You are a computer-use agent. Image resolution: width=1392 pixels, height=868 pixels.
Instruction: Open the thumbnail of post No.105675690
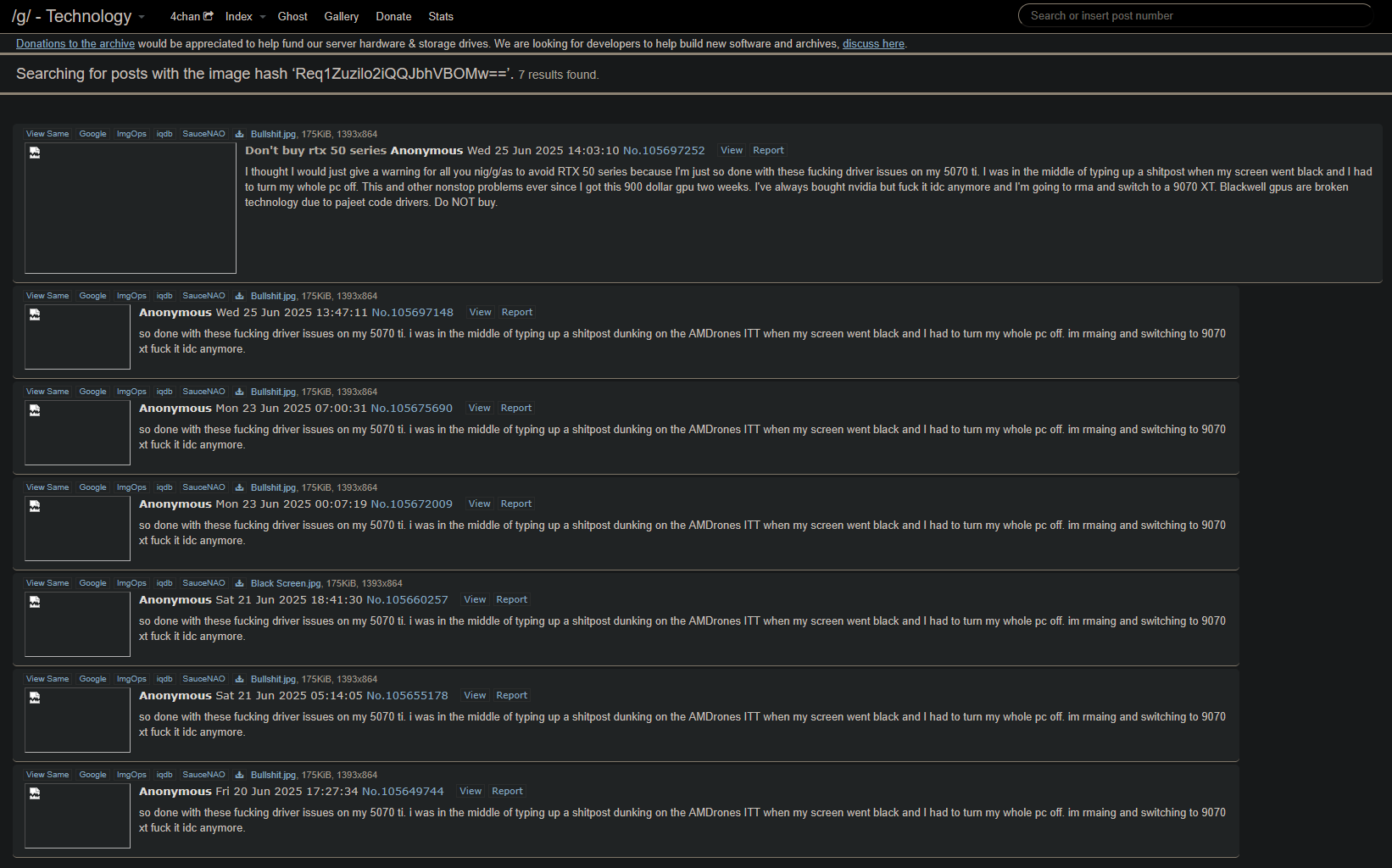(77, 432)
